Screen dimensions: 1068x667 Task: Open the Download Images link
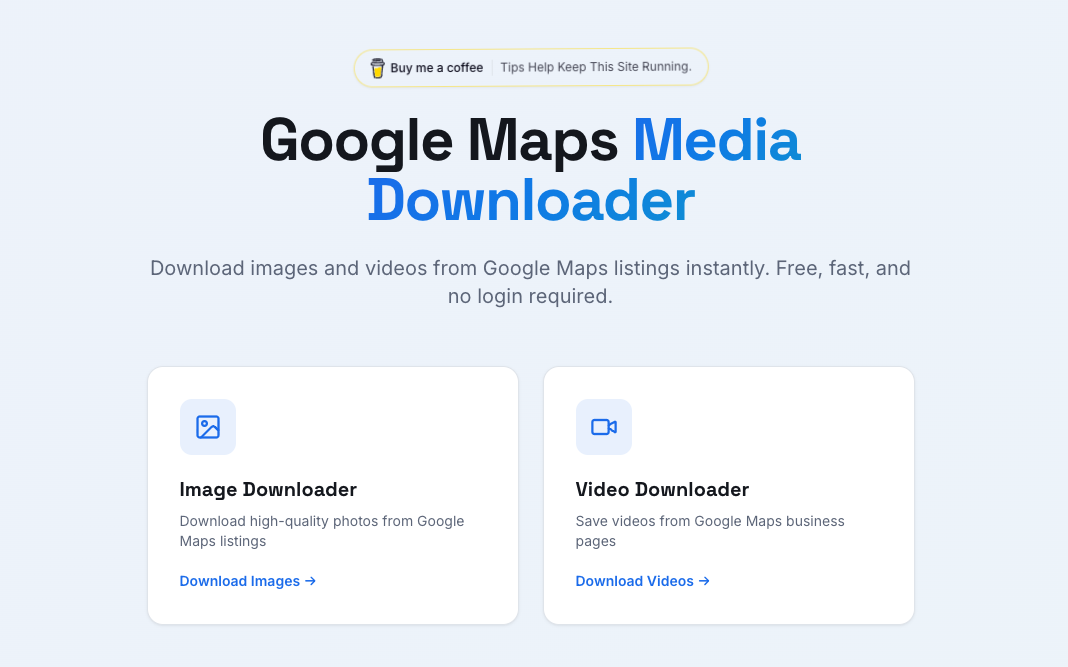click(248, 581)
